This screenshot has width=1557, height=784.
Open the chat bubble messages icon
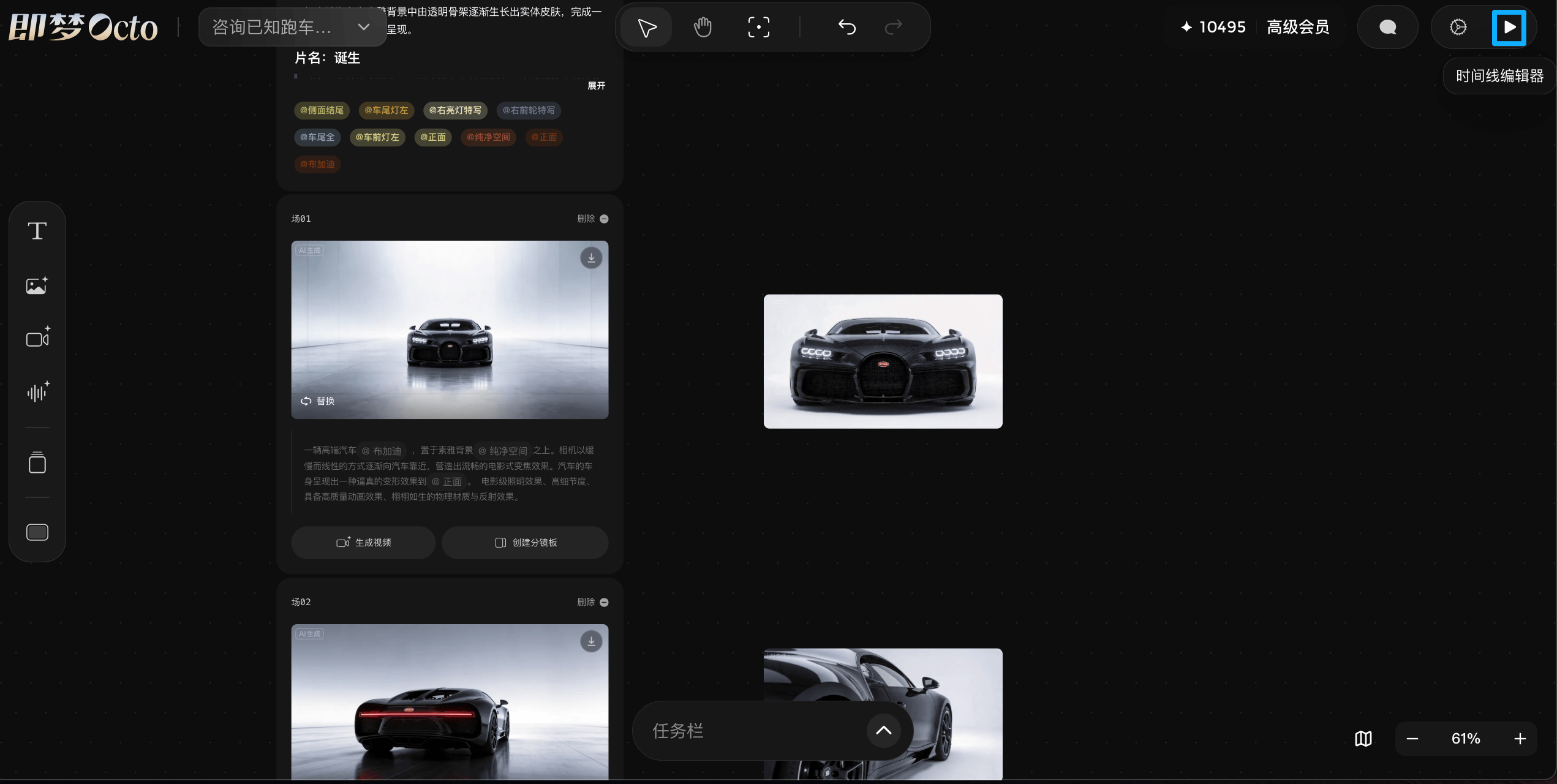pyautogui.click(x=1387, y=27)
